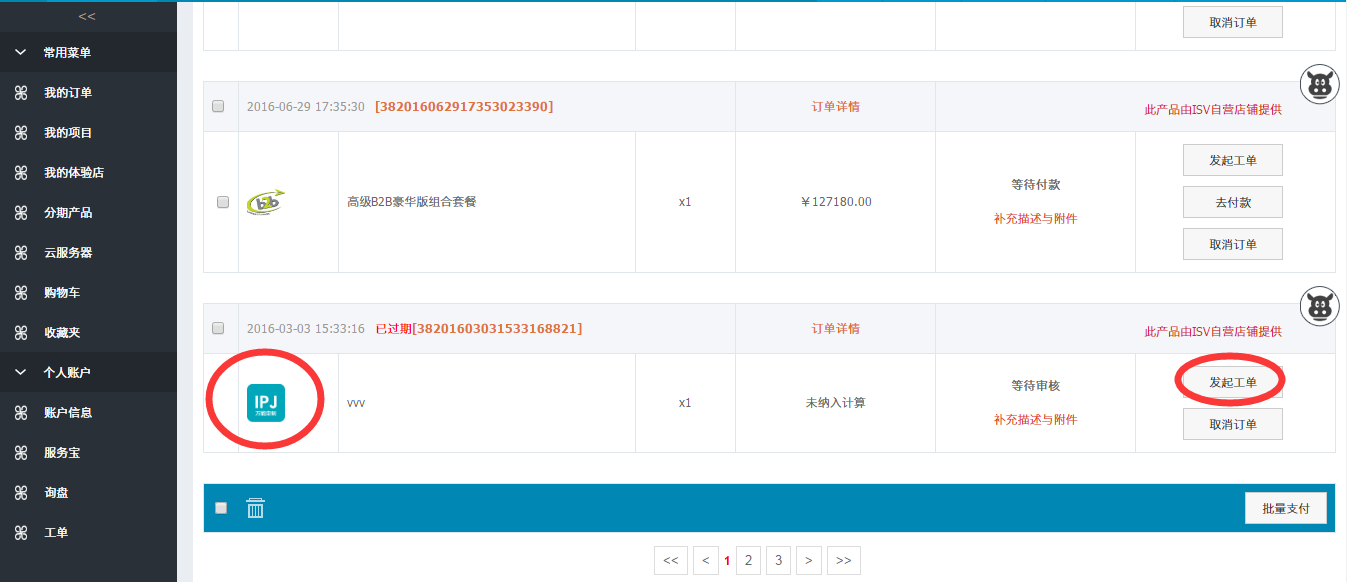
Task: Click the trash delete icon in blue bar
Action: (x=256, y=508)
